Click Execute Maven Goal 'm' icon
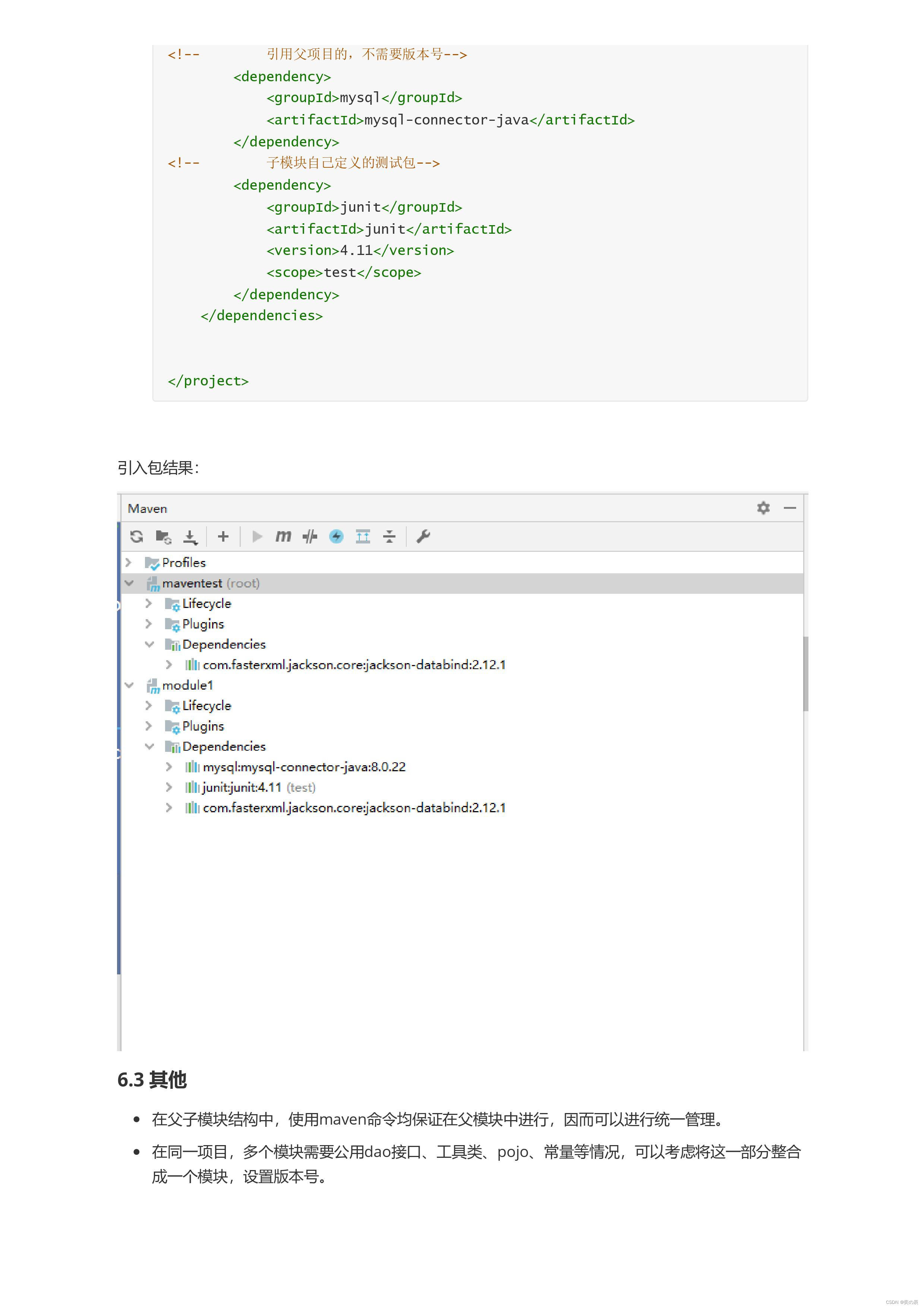Screen dimensions: 924x1308 (x=283, y=536)
